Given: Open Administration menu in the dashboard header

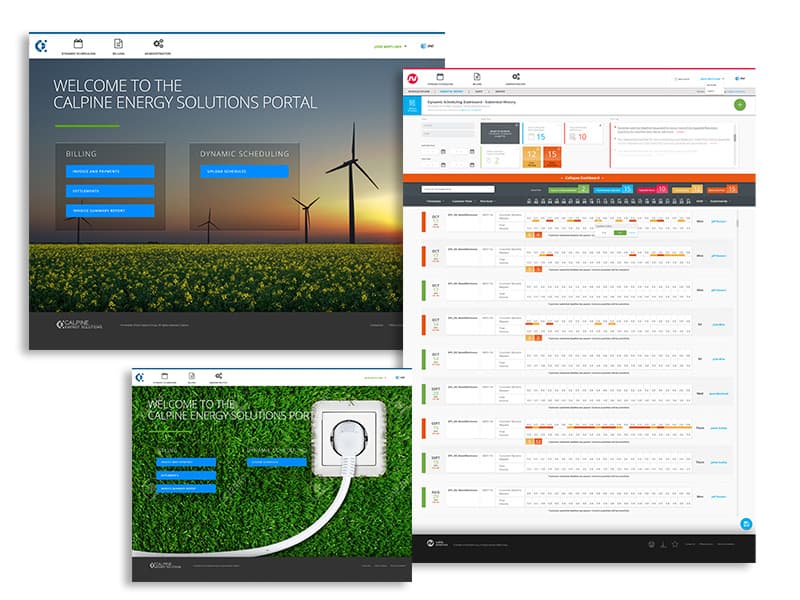Looking at the screenshot, I should click(x=515, y=78).
